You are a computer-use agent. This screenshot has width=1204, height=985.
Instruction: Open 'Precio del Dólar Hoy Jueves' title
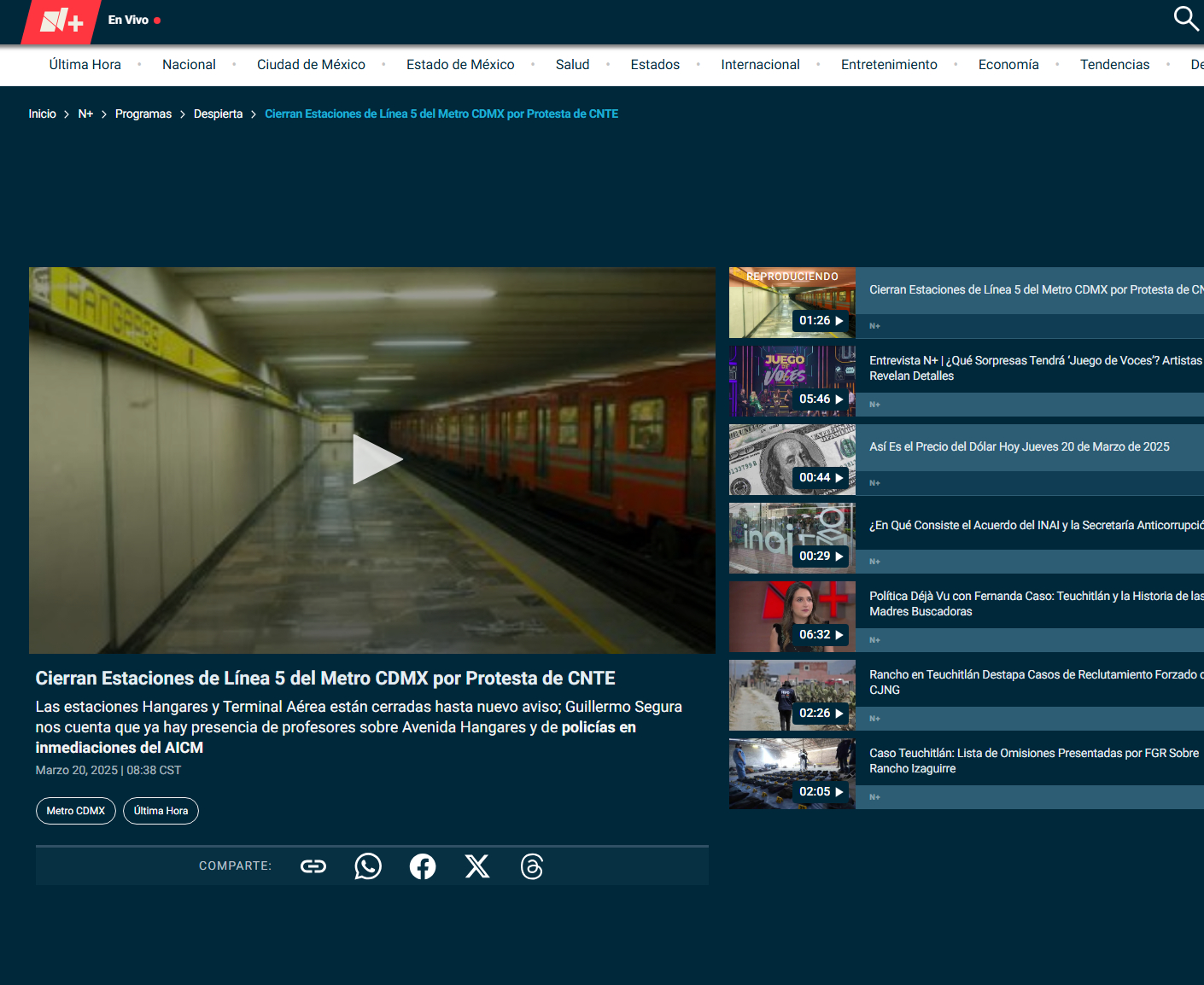[1020, 447]
